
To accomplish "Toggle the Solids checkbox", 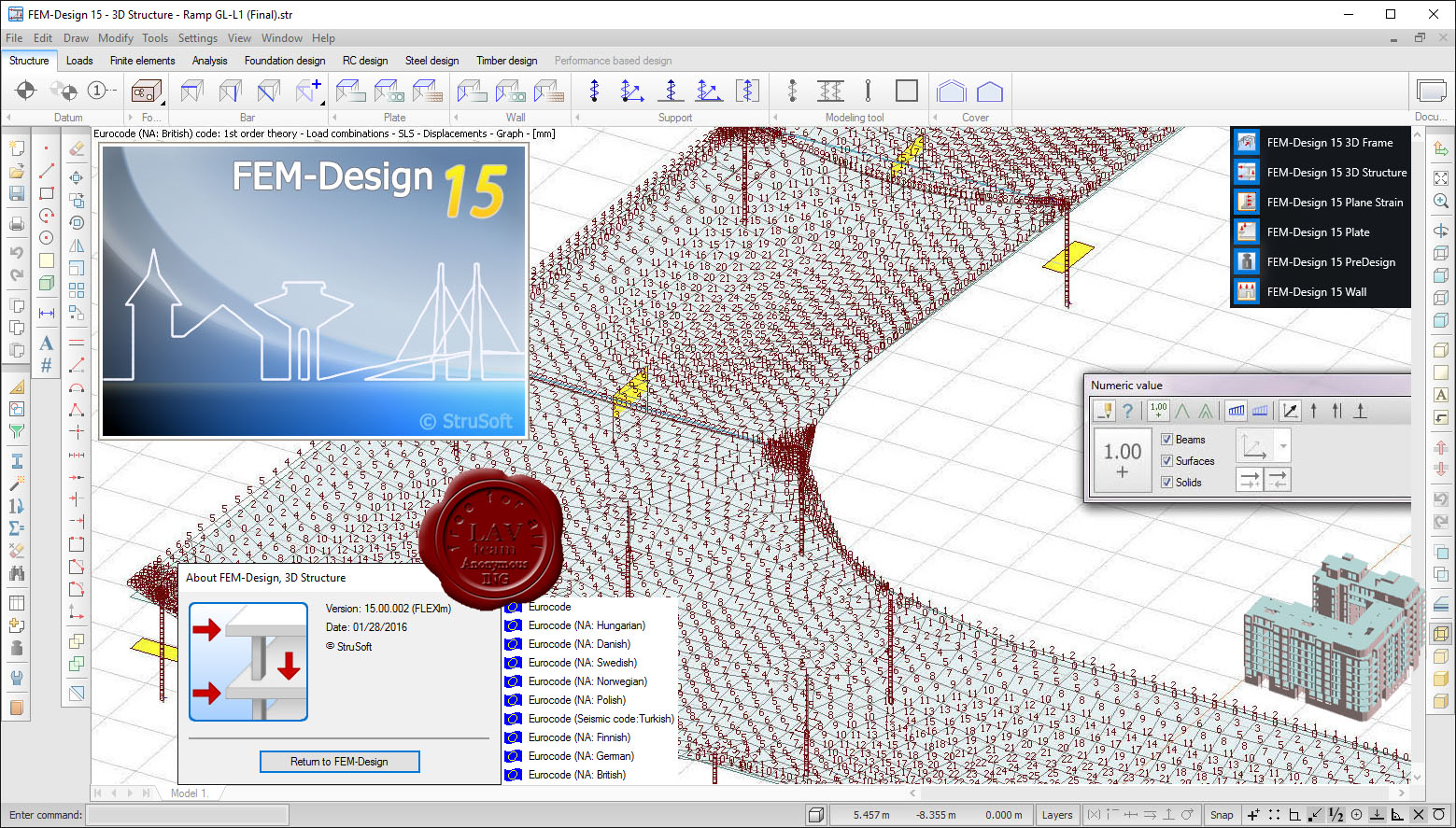I will coord(1166,482).
